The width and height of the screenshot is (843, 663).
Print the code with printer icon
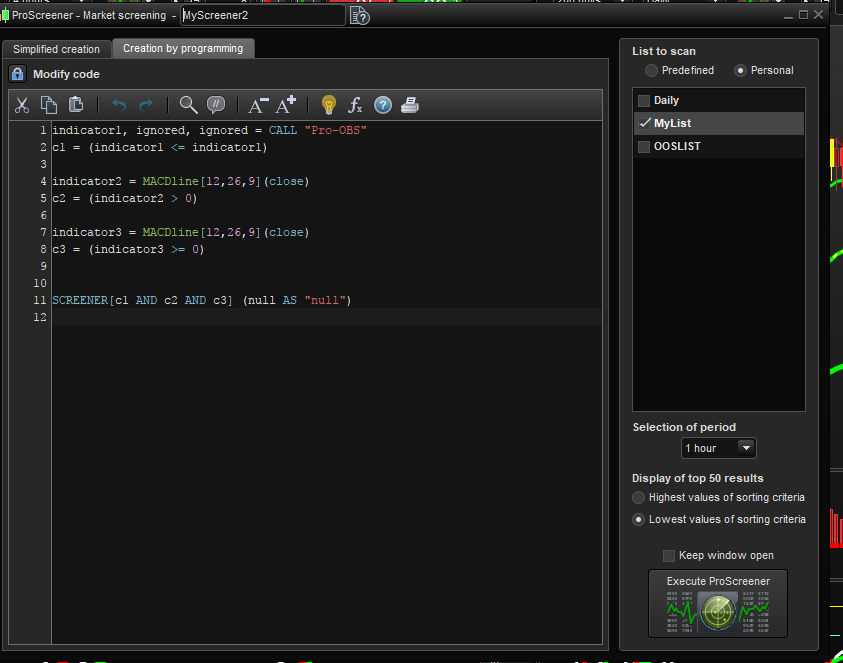(410, 105)
